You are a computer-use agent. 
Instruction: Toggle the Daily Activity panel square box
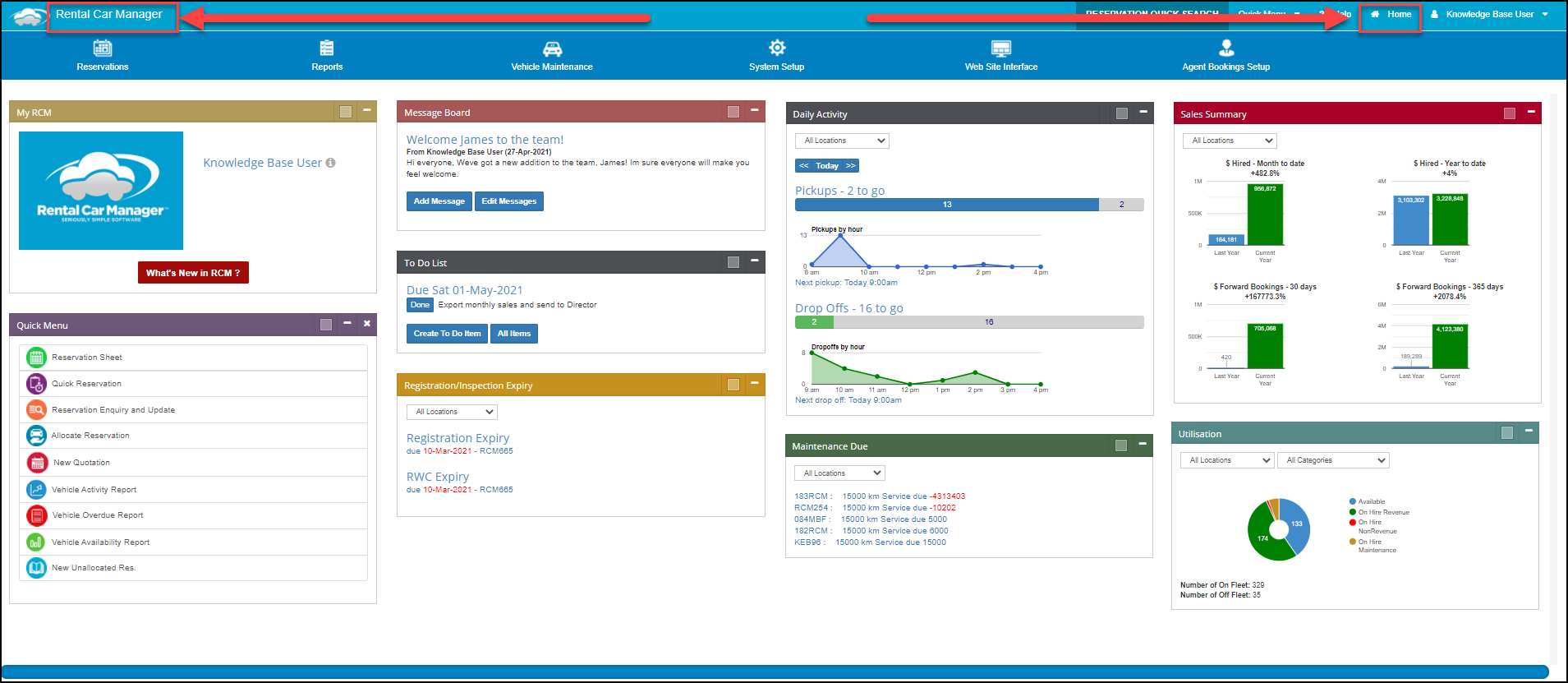[x=1122, y=113]
